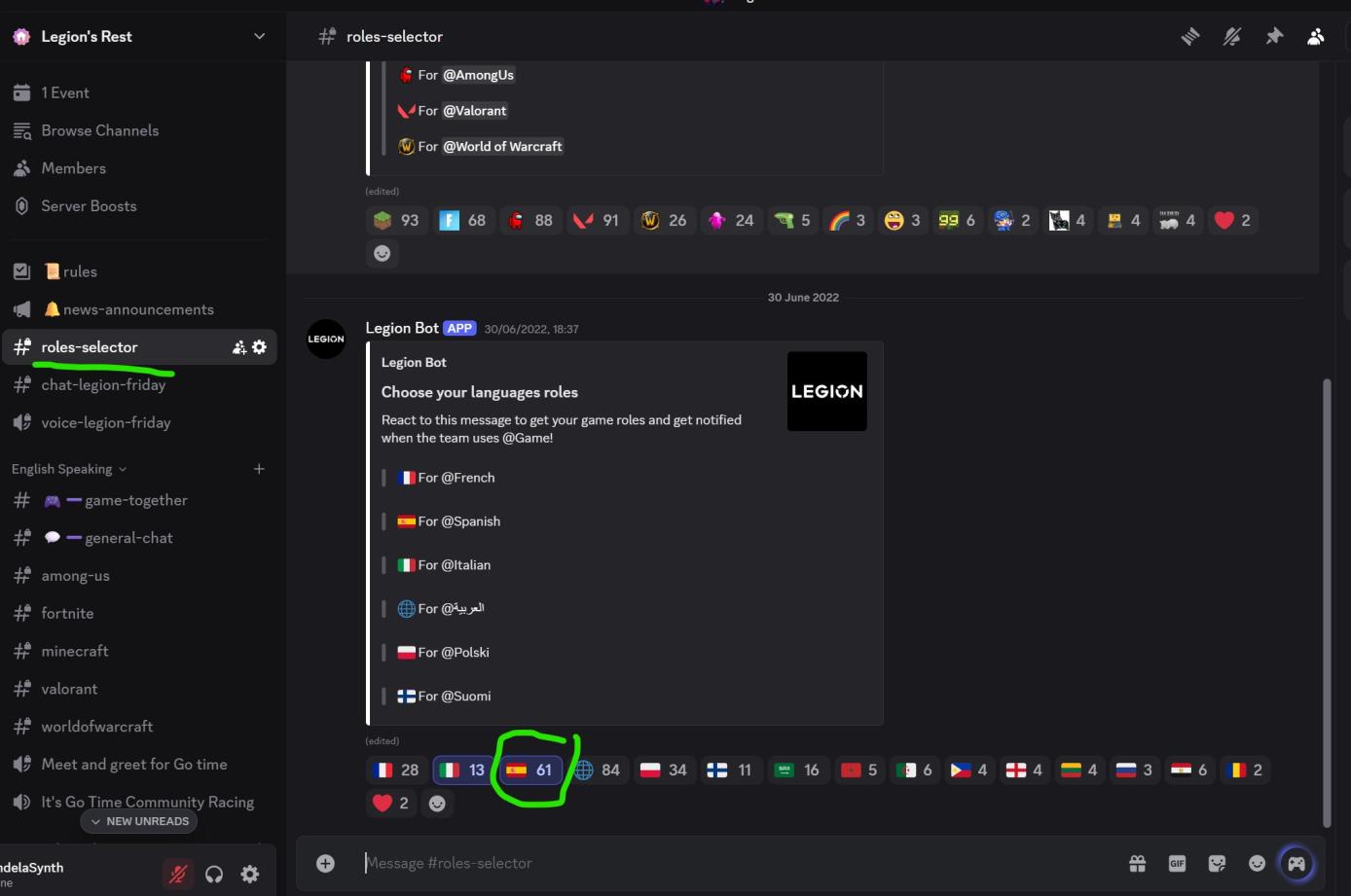The width and height of the screenshot is (1351, 896).
Task: Open the emoji picker in the message bar
Action: (x=1257, y=863)
